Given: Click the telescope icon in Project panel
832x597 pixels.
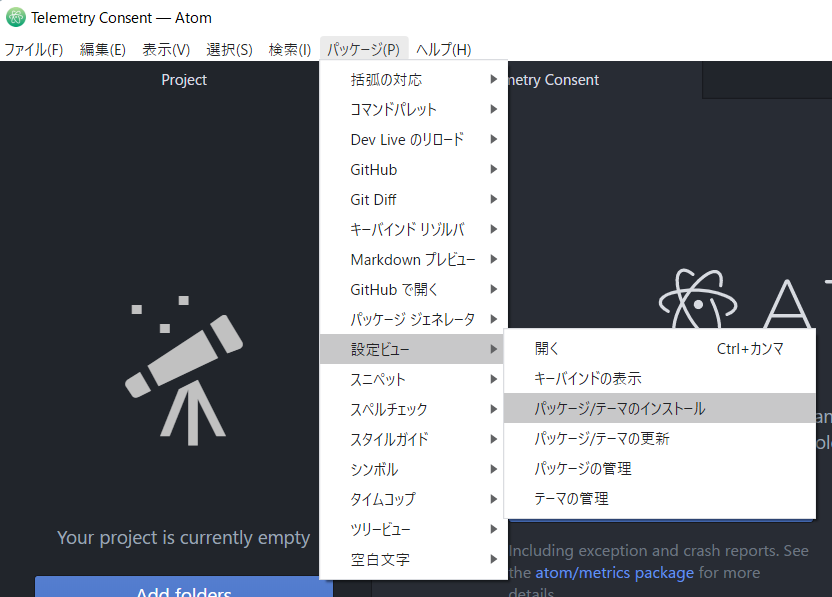Looking at the screenshot, I should click(x=184, y=370).
